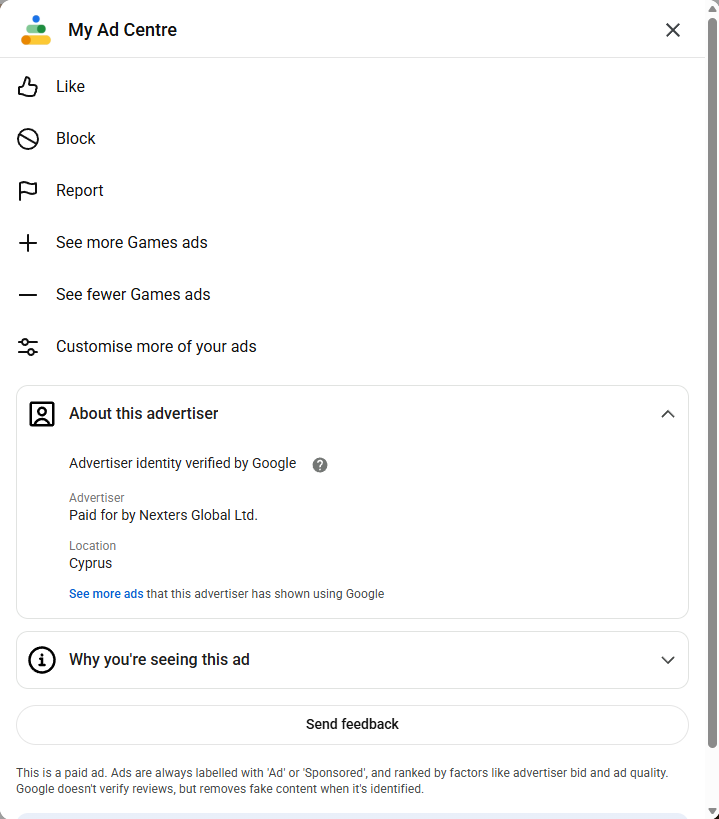The image size is (719, 819).
Task: Select Customise more of your ads
Action: click(x=156, y=347)
